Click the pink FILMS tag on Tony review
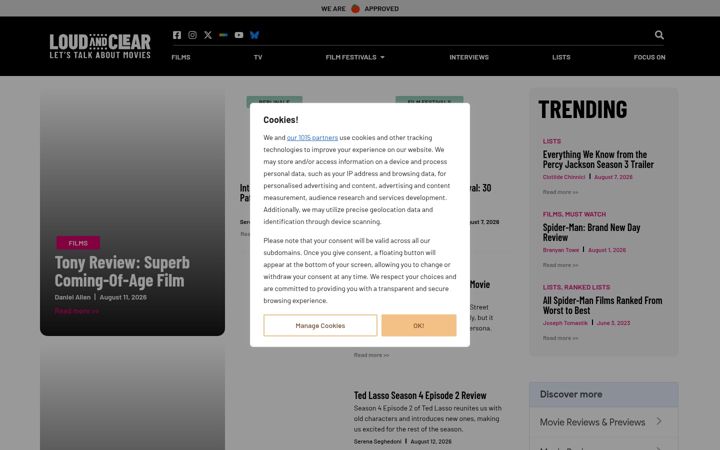 [78, 243]
